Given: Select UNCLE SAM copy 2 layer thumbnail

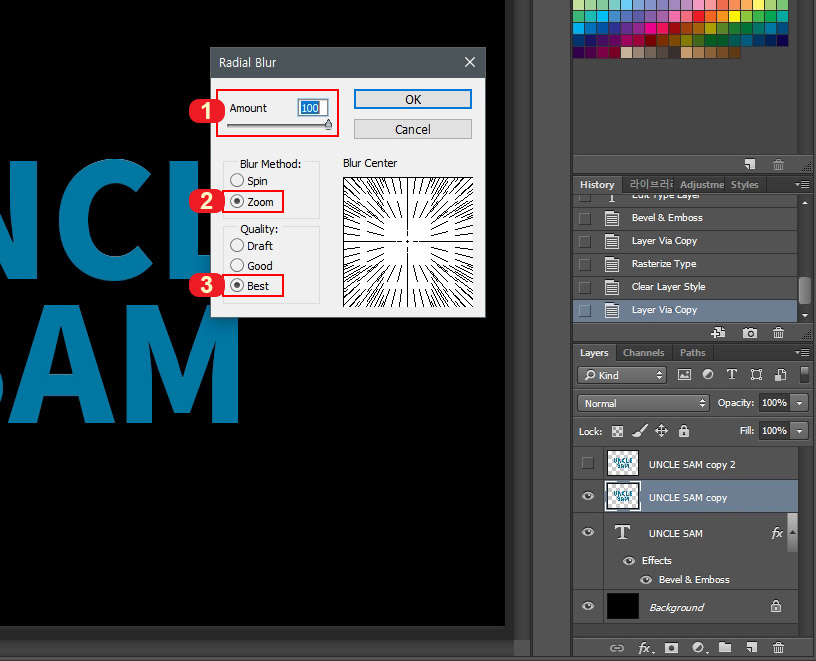Looking at the screenshot, I should pyautogui.click(x=623, y=463).
